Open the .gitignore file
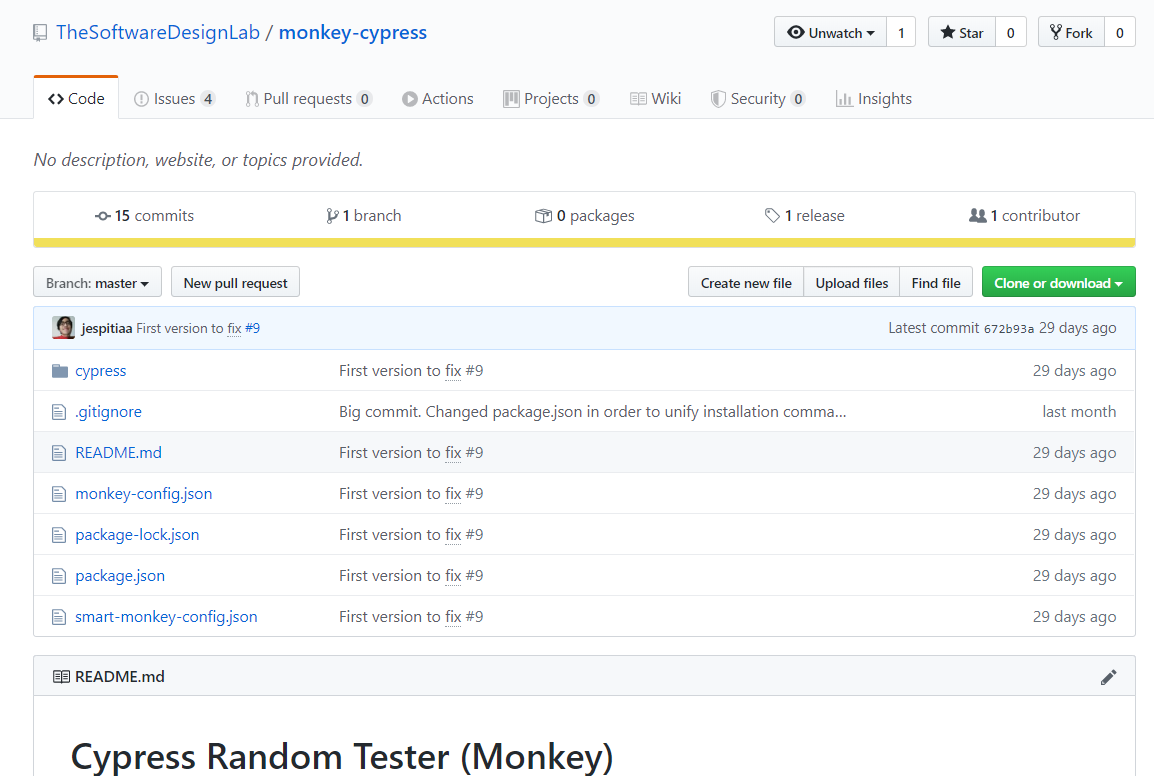This screenshot has height=776, width=1154. [x=108, y=412]
